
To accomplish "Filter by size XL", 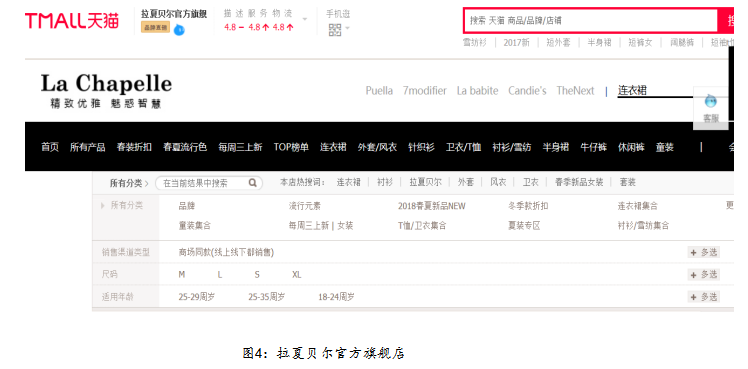I will (297, 275).
